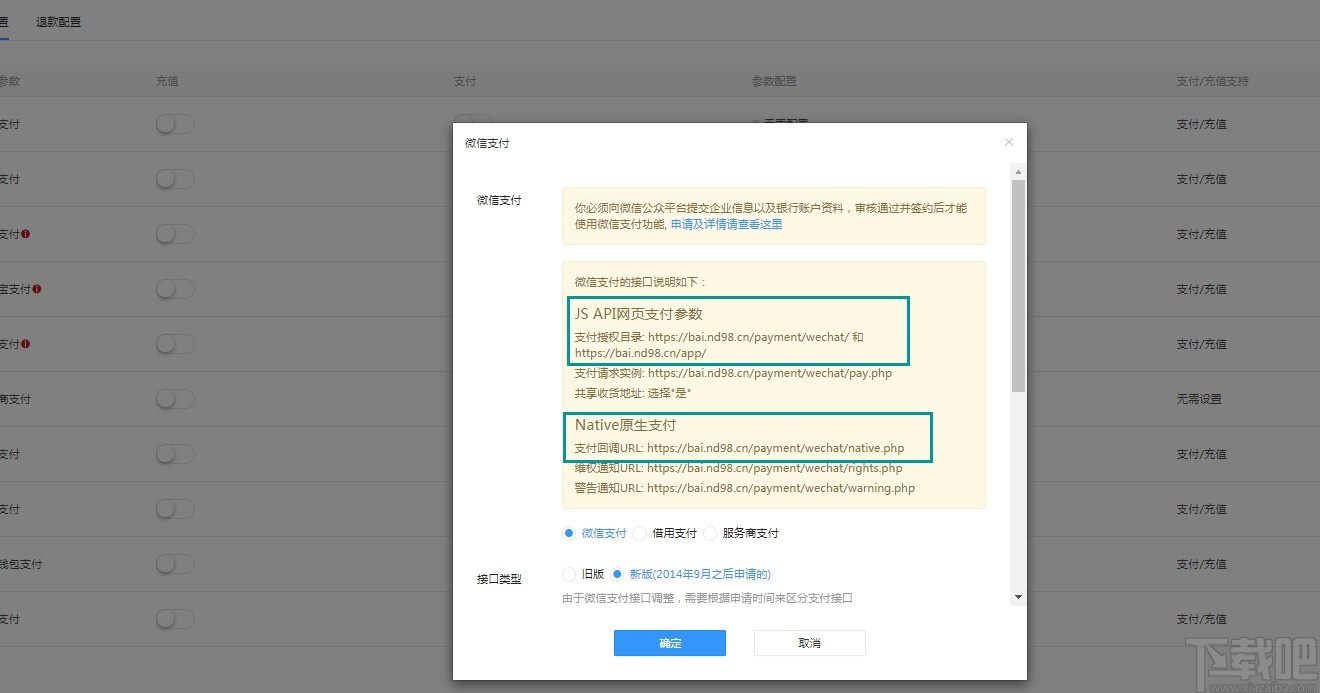
Task: Select the 服务商支付 option
Action: point(709,533)
